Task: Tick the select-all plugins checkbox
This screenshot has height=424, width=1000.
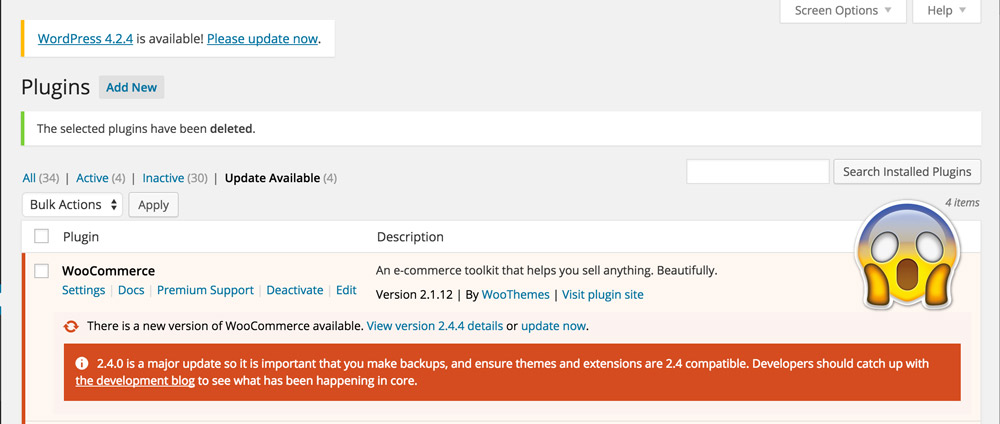Action: pyautogui.click(x=42, y=237)
